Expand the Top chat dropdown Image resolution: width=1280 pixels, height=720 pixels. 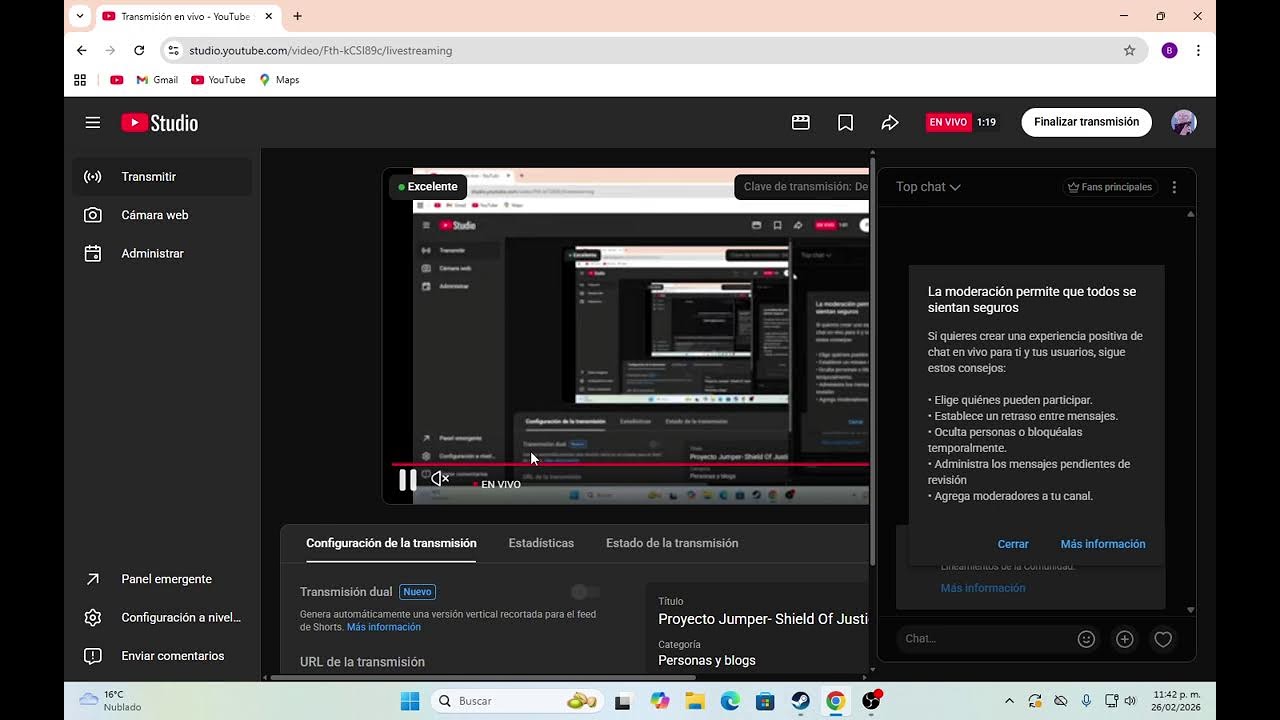928,187
